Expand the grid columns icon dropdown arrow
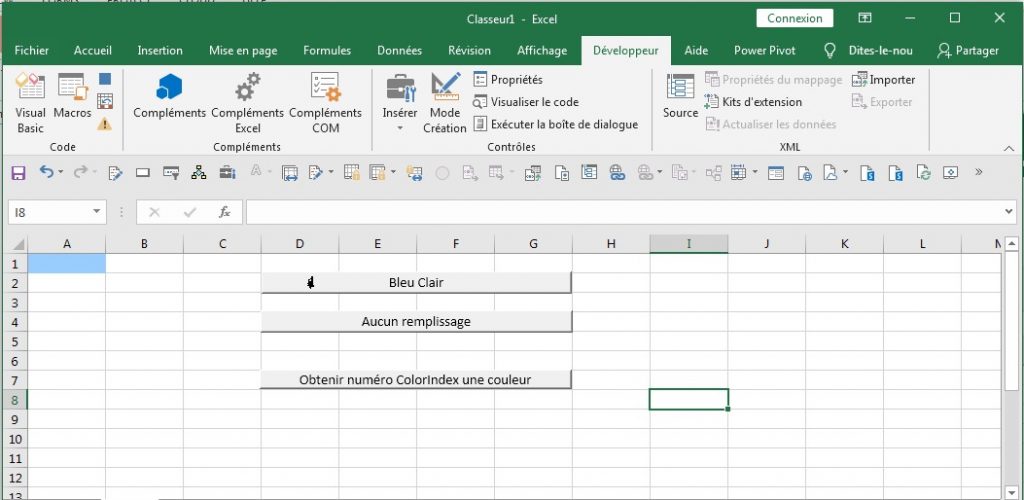Viewport: 1024px width, 500px height. 755,172
